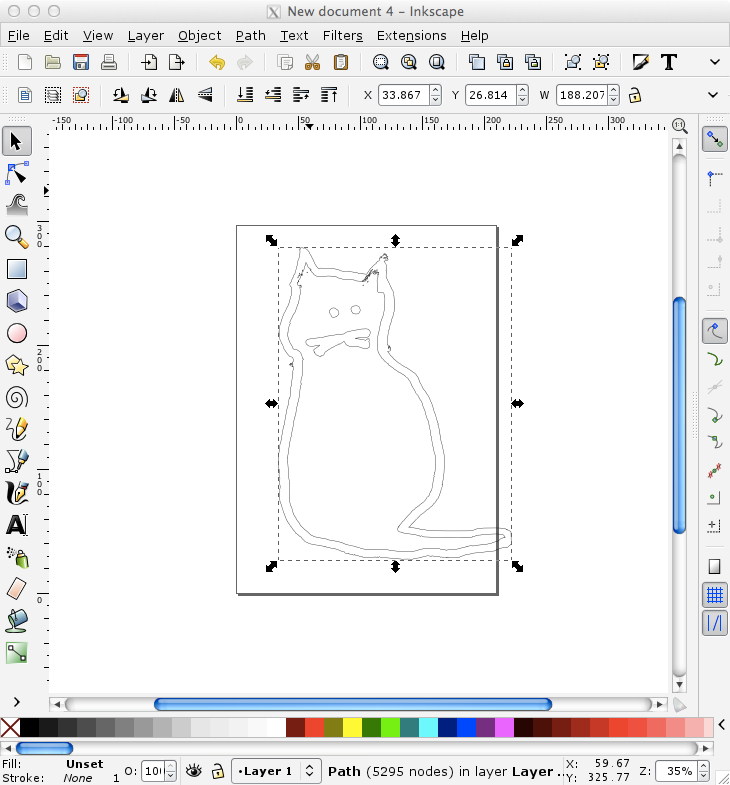
Task: Toggle the width-height lock ratio
Action: click(635, 95)
